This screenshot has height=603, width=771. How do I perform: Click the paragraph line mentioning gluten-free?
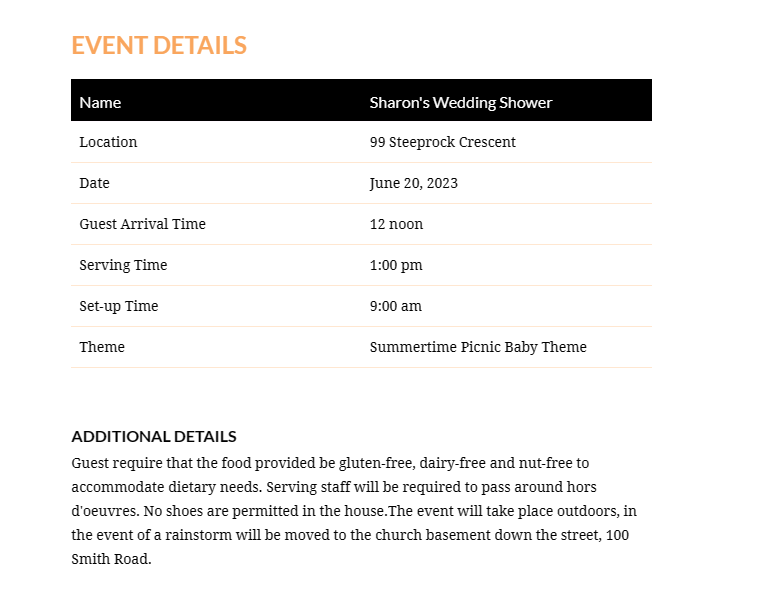[330, 463]
